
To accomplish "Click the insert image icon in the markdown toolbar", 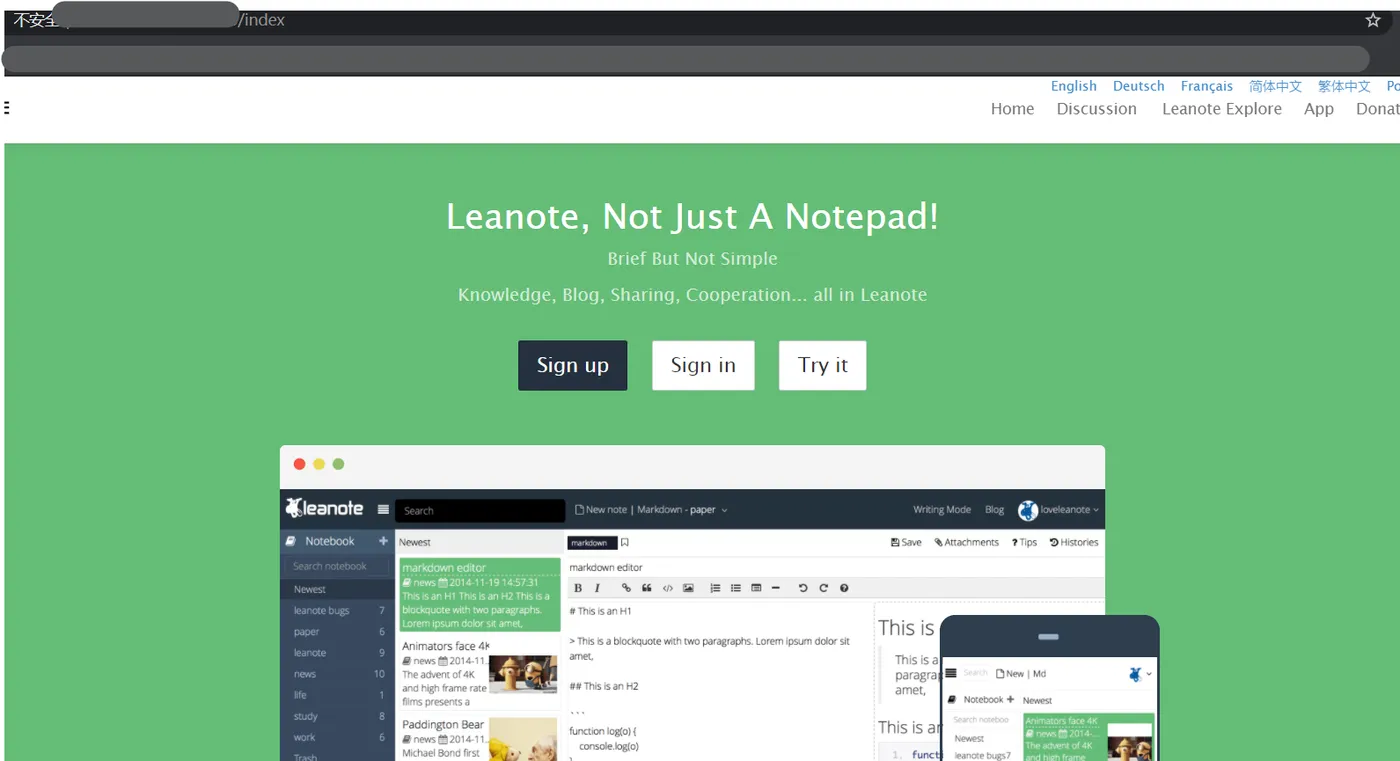I will pyautogui.click(x=688, y=588).
